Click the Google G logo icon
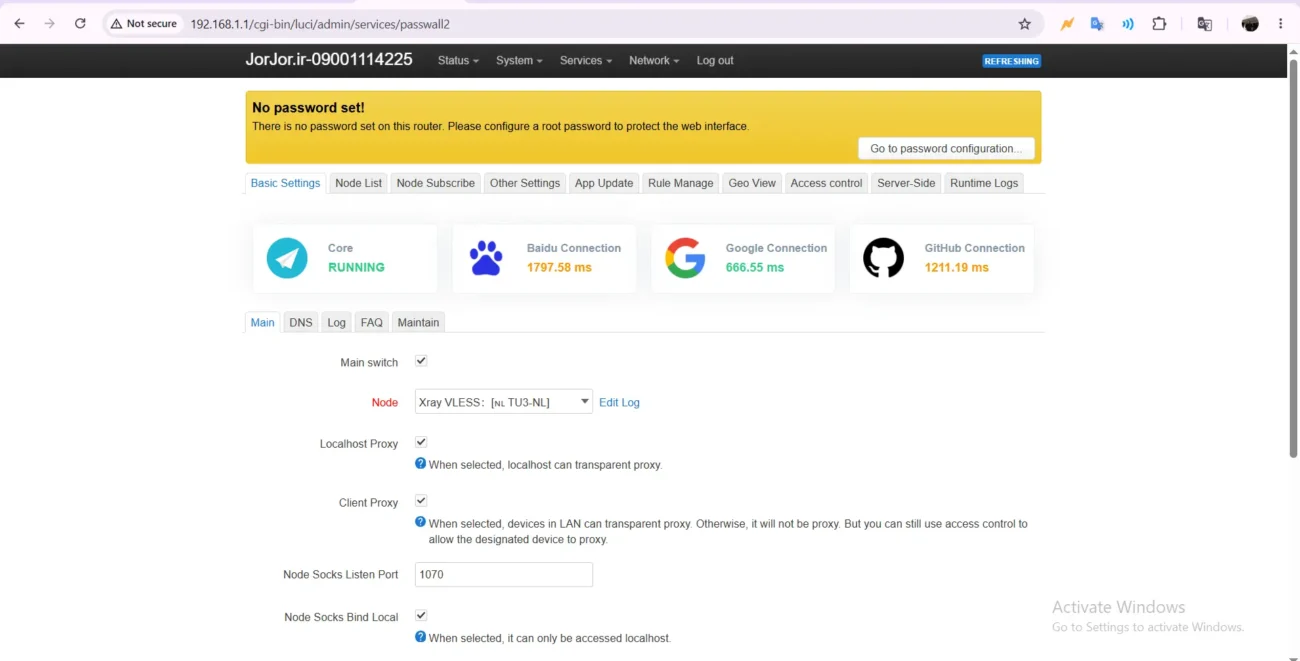 click(685, 258)
